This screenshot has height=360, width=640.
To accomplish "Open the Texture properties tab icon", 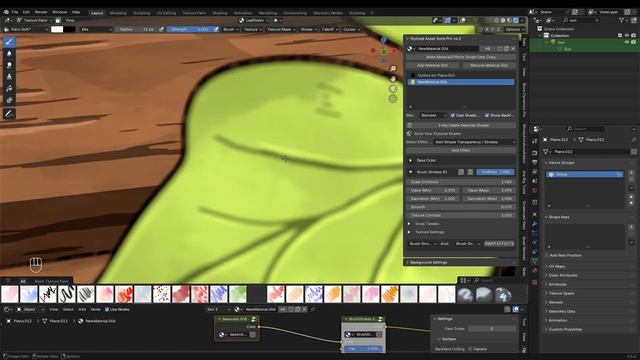I will click(535, 282).
